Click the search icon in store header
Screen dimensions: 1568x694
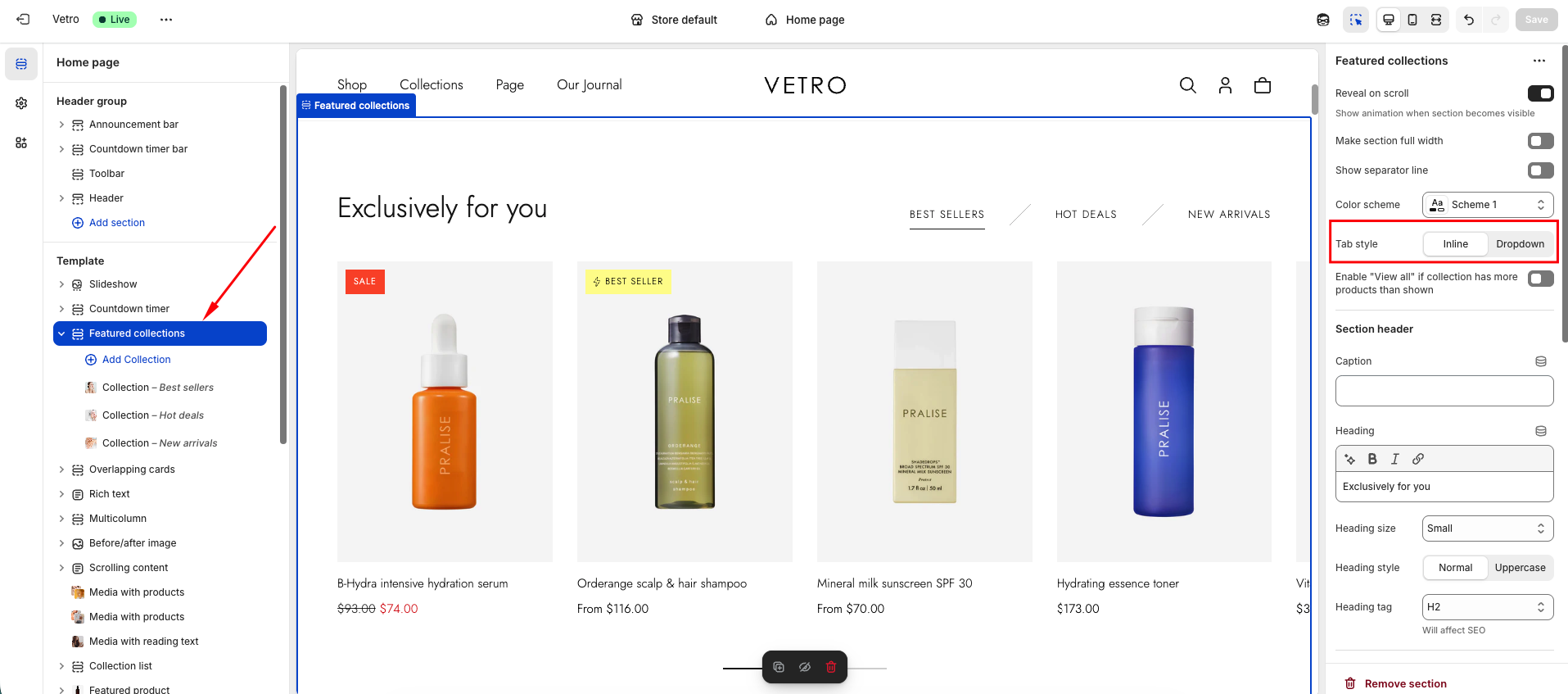coord(1187,85)
